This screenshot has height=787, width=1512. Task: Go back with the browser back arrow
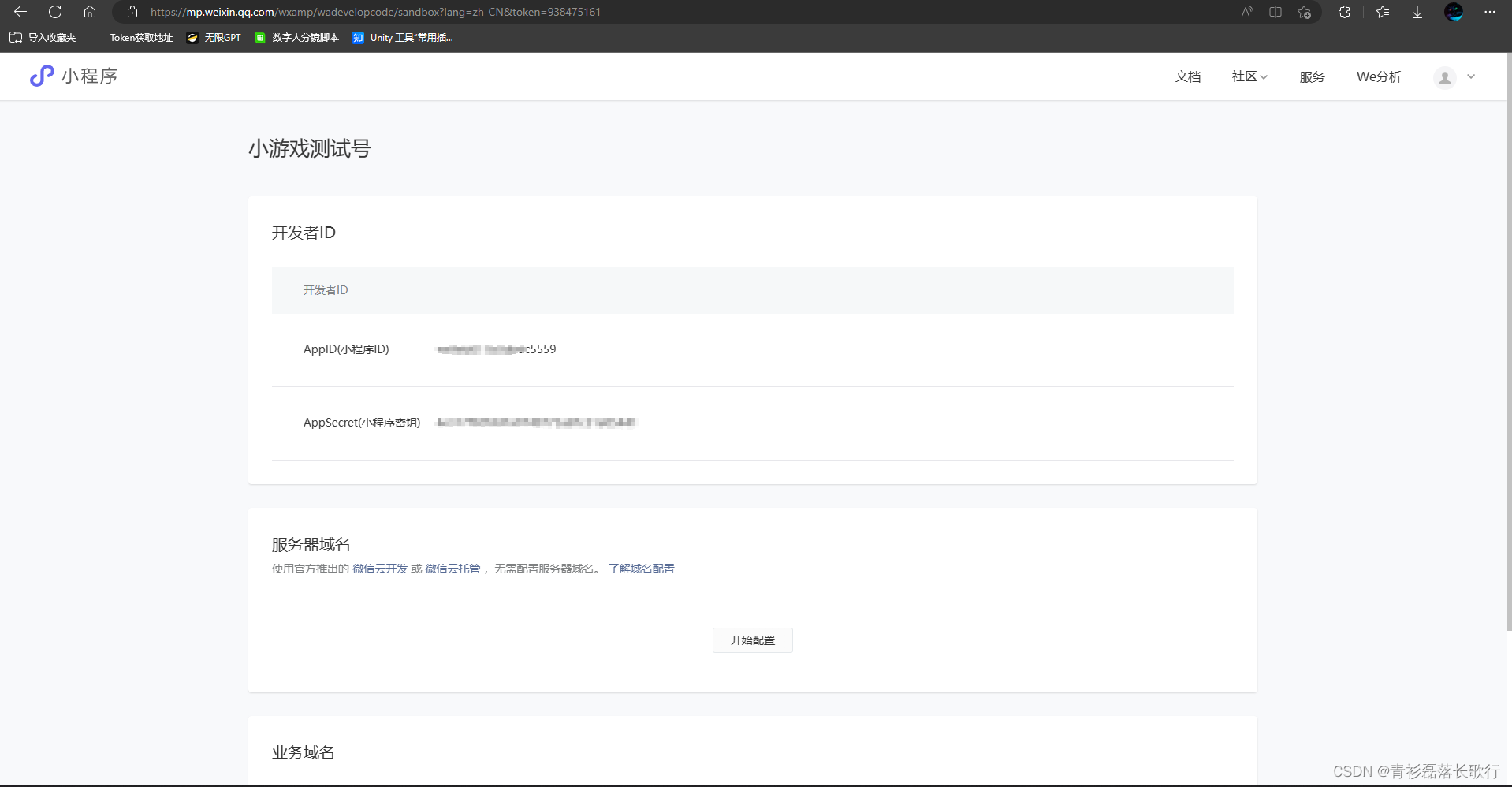coord(20,12)
